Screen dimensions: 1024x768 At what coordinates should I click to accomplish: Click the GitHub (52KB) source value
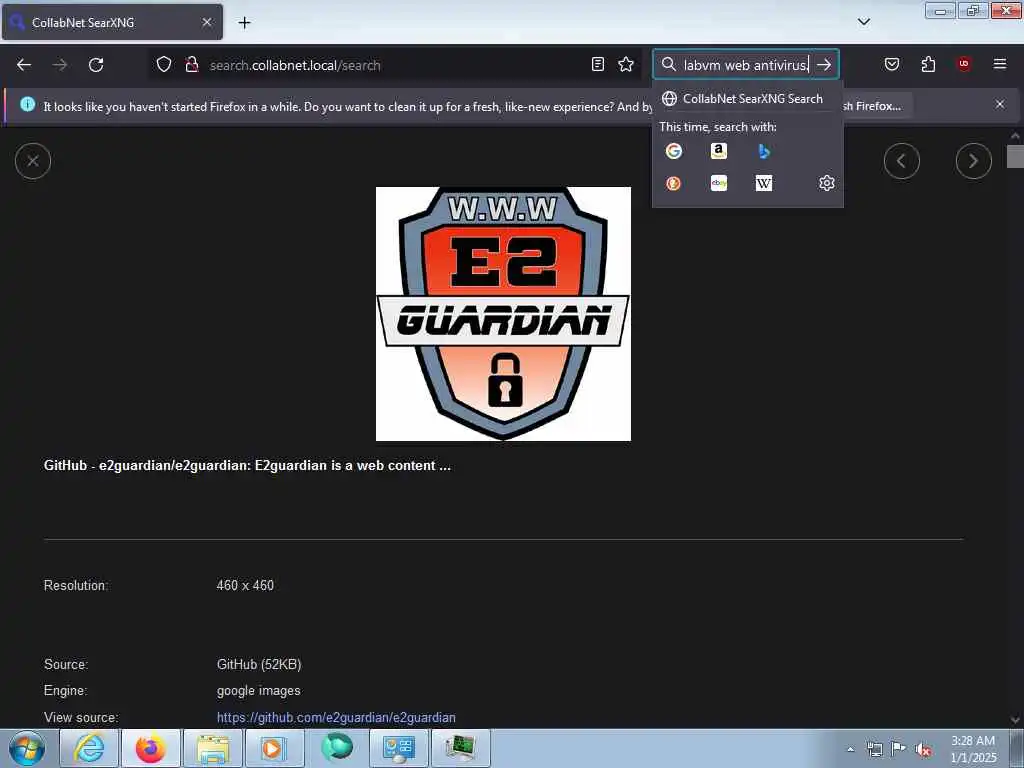coord(259,665)
